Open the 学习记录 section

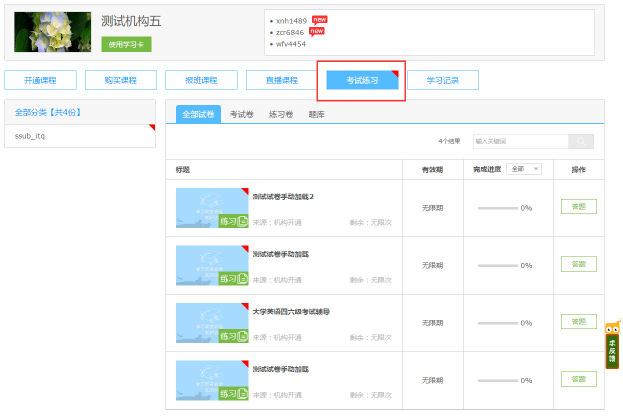pos(442,80)
